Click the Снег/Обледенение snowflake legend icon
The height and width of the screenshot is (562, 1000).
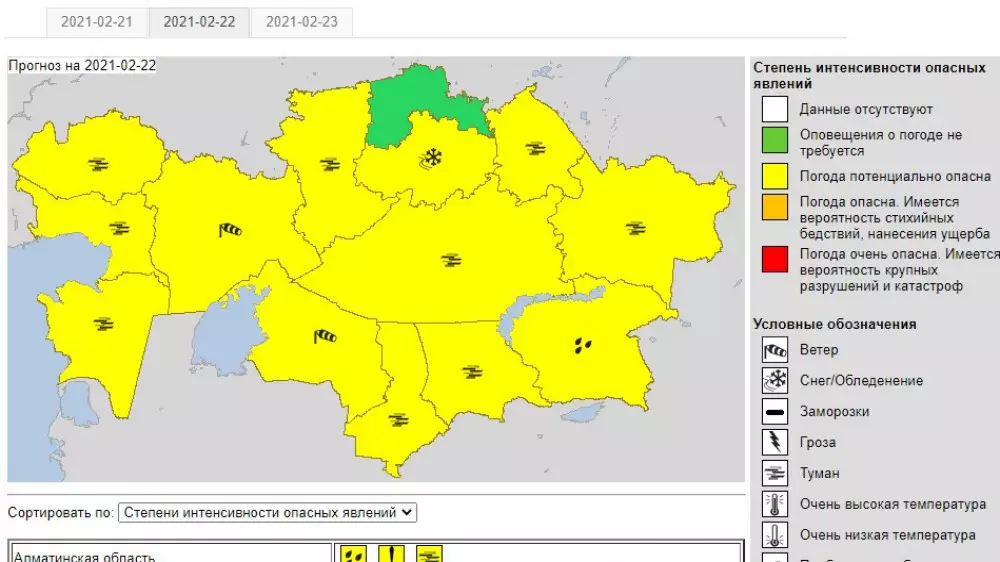tap(776, 381)
